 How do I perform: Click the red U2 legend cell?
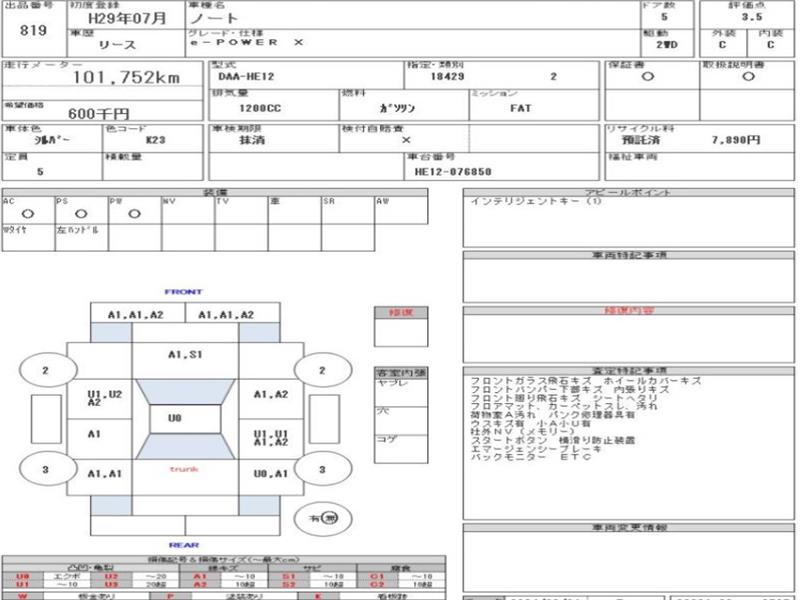point(111,576)
